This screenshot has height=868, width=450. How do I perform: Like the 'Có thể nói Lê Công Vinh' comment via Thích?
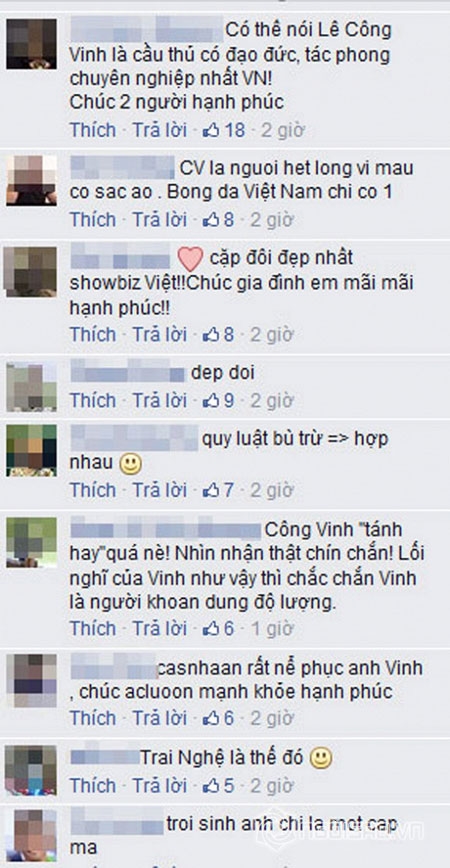coord(93,130)
